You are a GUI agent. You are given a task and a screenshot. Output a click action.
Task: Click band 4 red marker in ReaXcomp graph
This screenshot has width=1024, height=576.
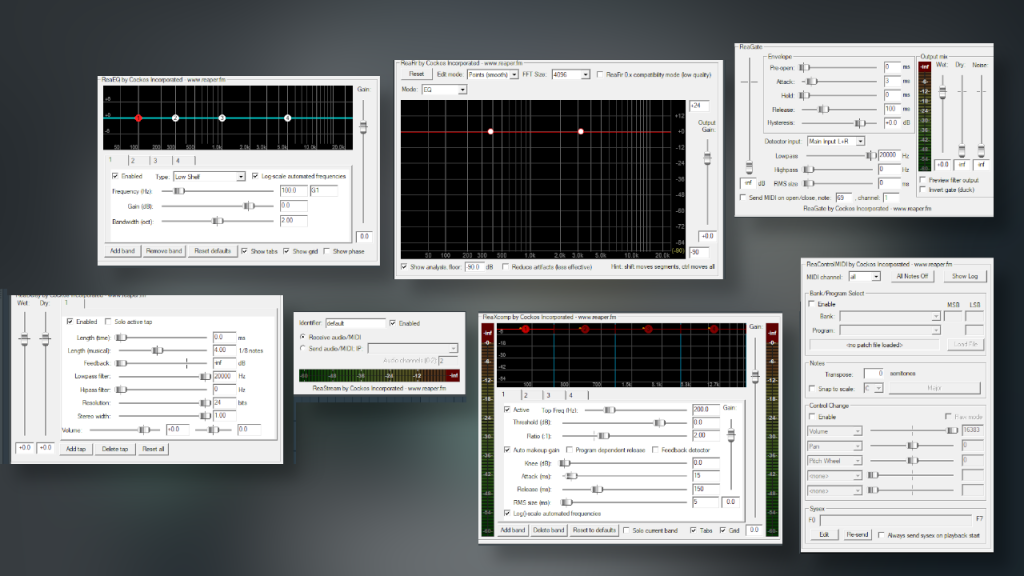point(713,328)
